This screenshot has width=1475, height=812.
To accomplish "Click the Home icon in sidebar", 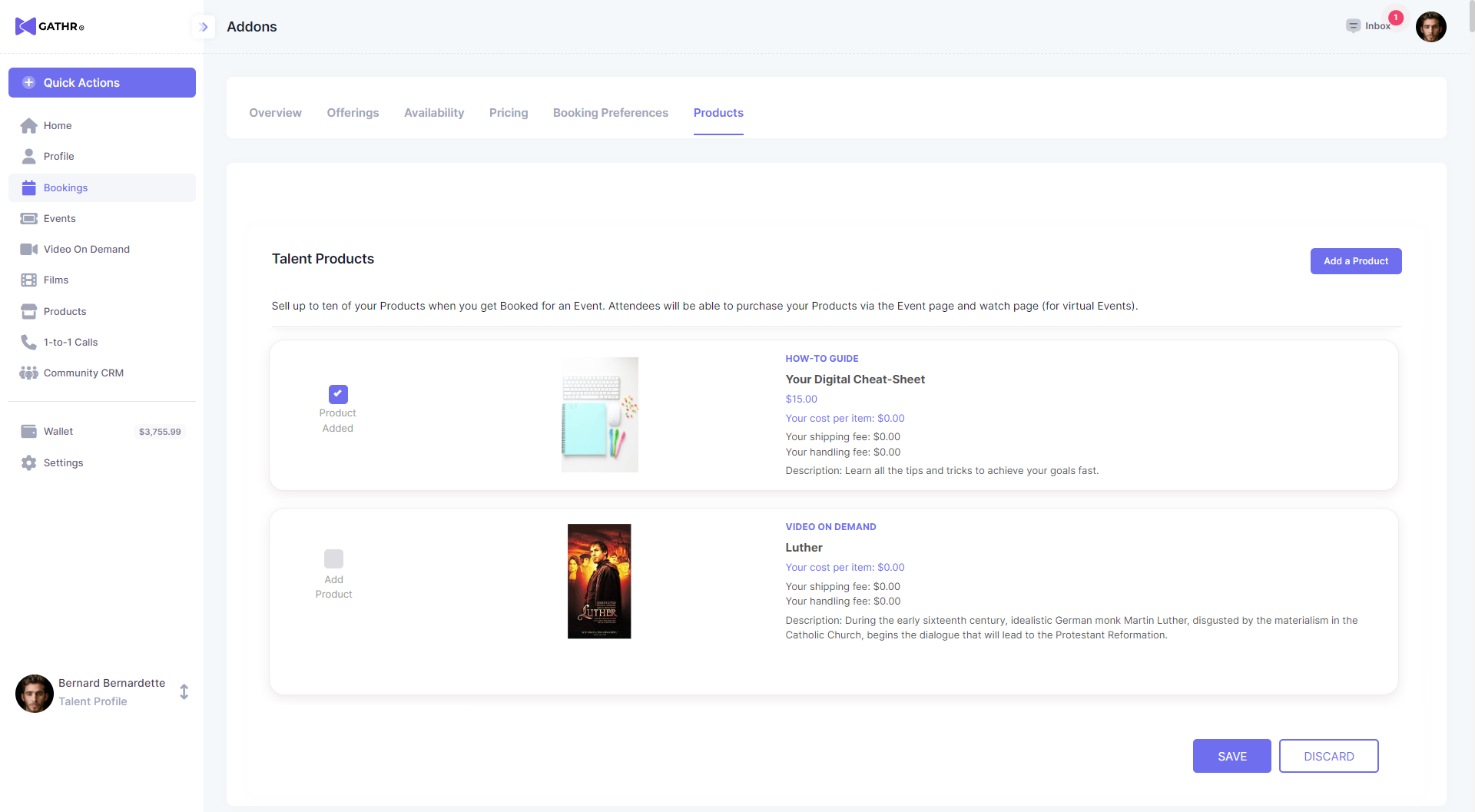I will 28,126.
